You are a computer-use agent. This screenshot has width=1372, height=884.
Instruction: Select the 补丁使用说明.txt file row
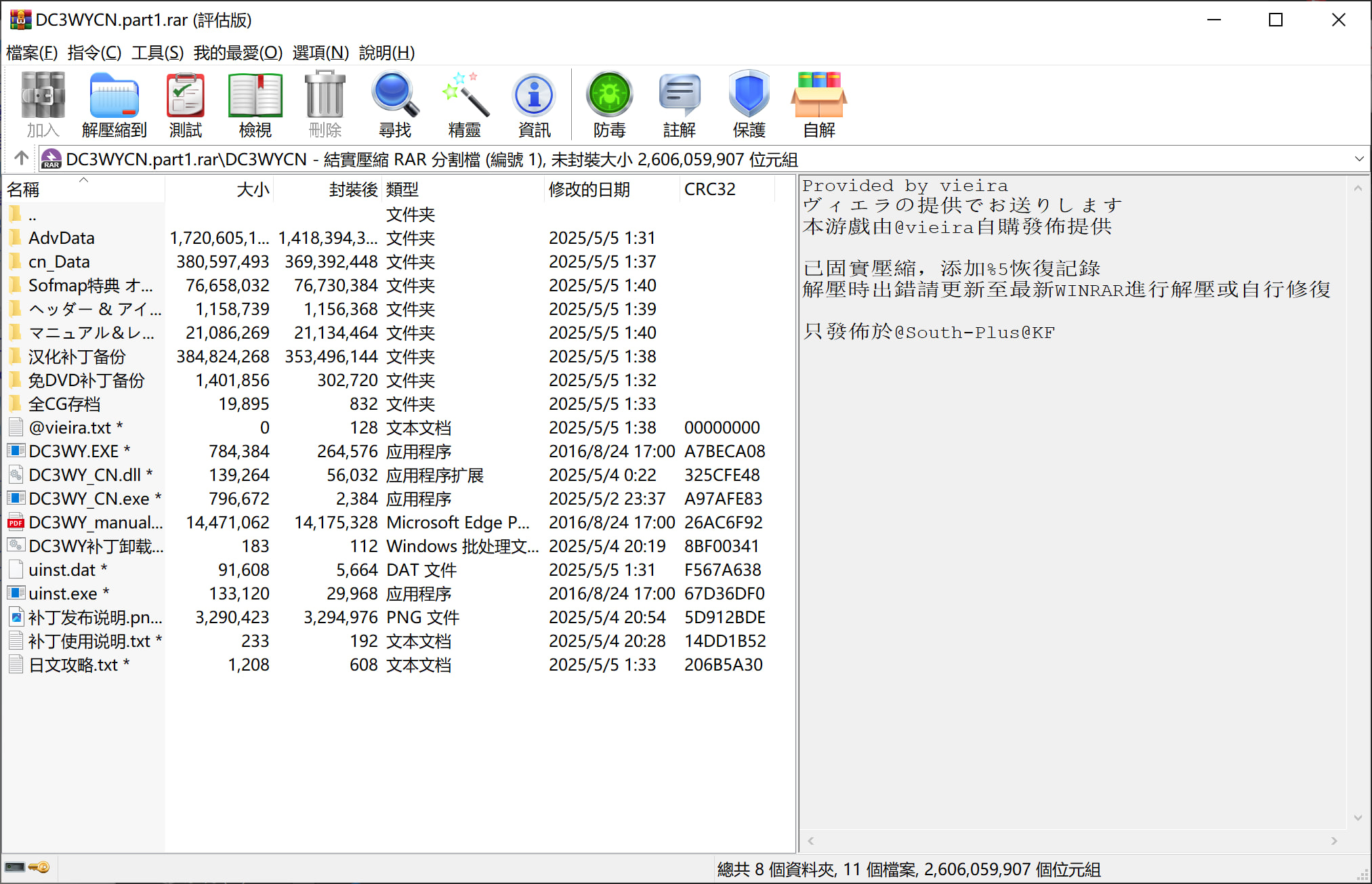[x=389, y=641]
